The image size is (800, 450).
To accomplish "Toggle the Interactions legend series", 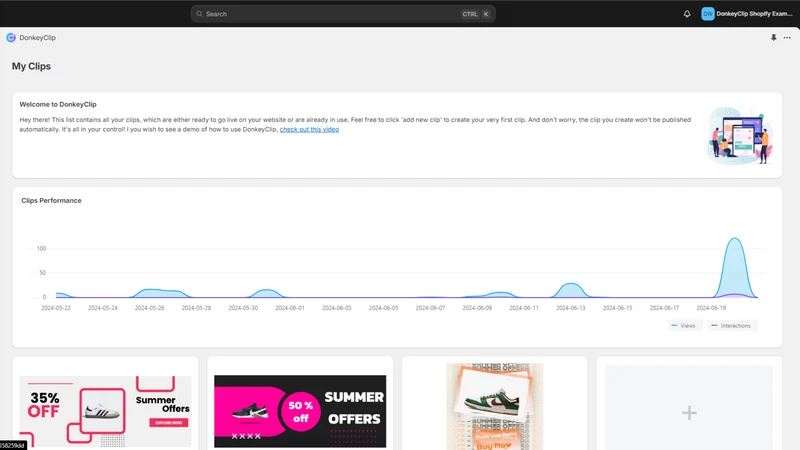I will [732, 326].
